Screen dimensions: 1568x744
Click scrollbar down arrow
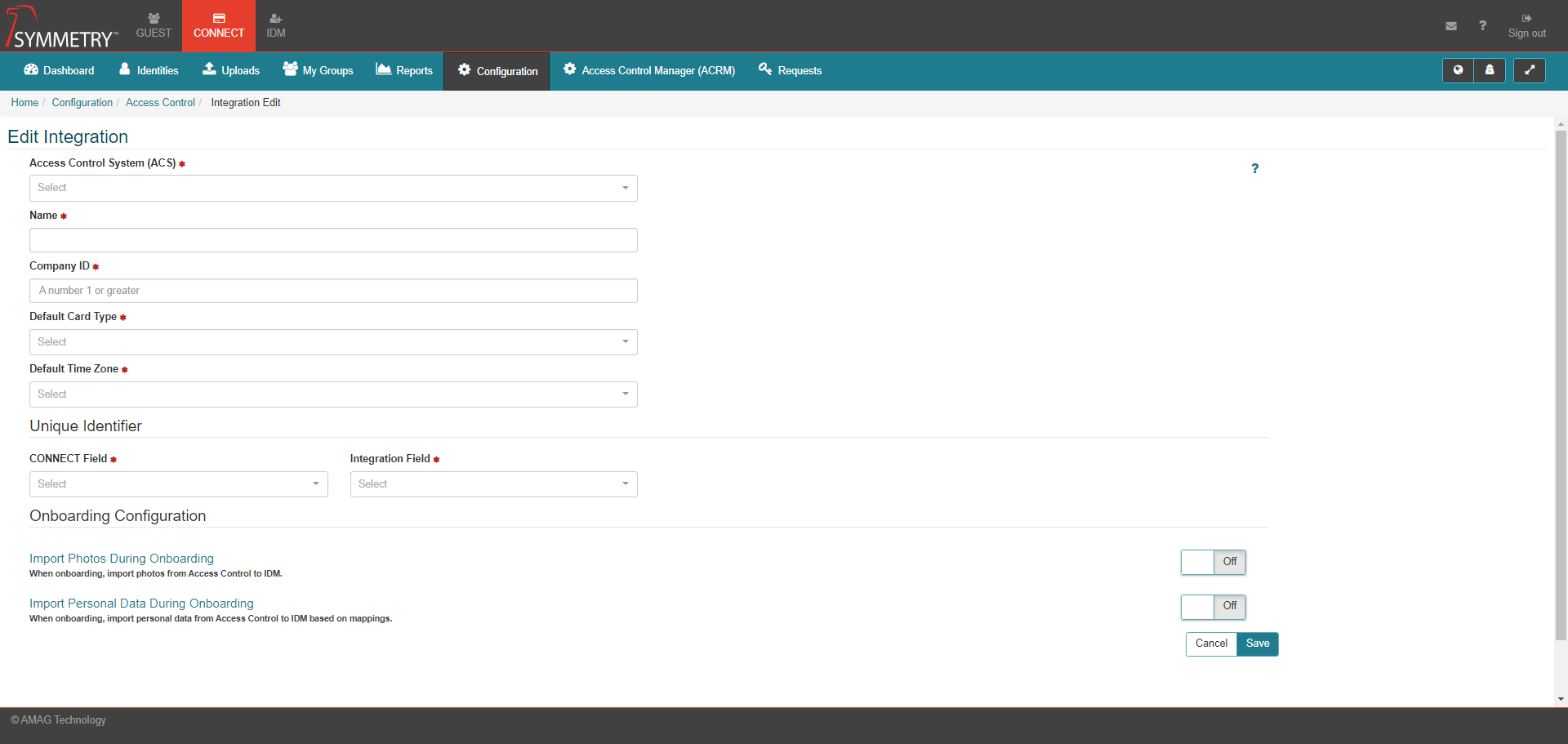point(1561,699)
